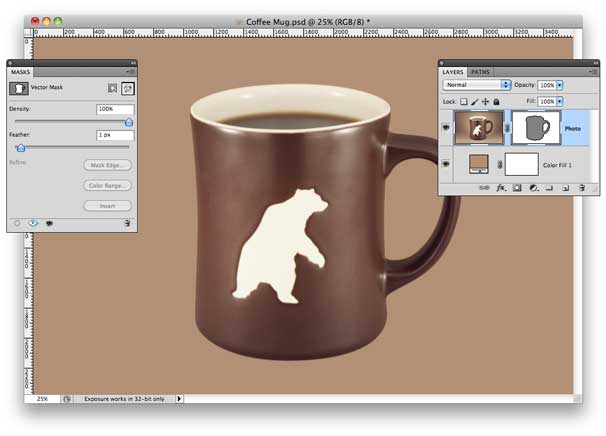
Task: Open the Normal blend mode dropdown
Action: click(x=477, y=85)
